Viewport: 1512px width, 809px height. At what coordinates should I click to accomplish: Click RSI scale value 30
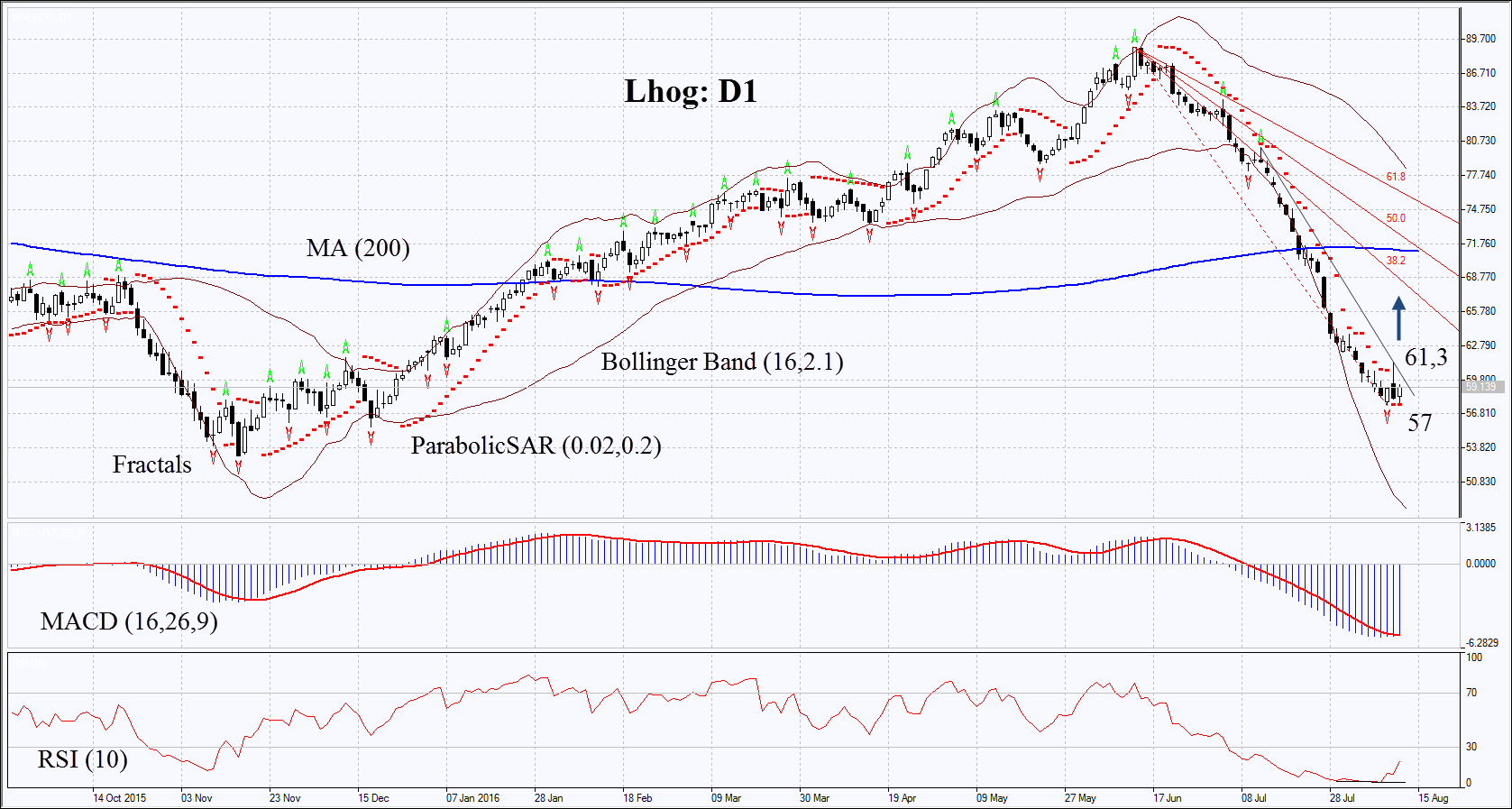[1471, 747]
